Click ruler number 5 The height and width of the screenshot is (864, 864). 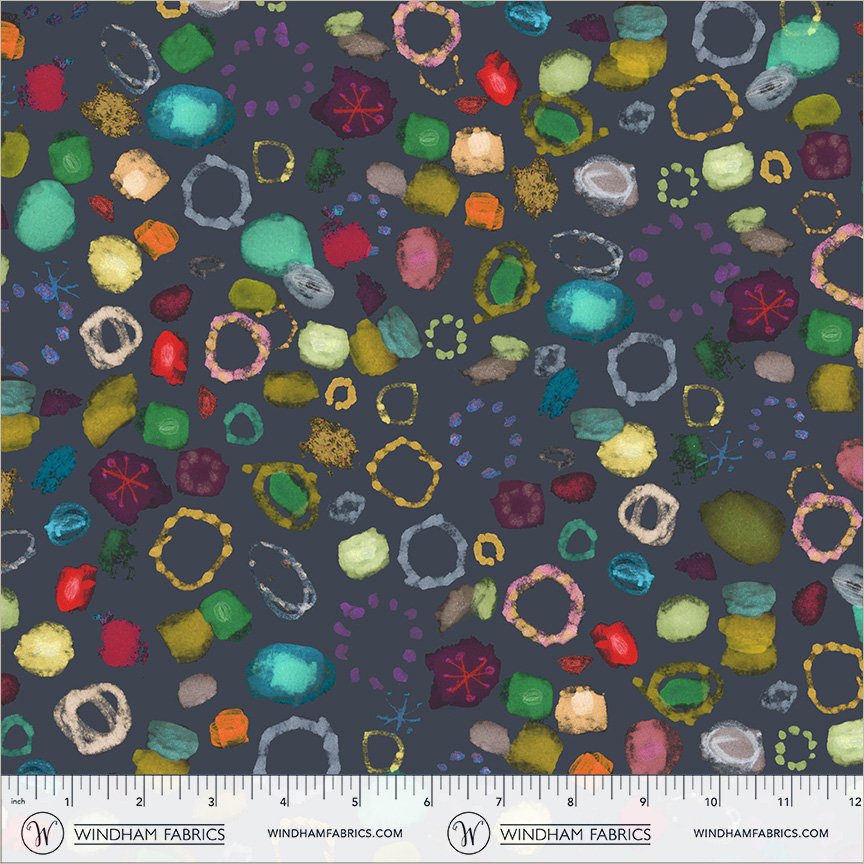(355, 802)
